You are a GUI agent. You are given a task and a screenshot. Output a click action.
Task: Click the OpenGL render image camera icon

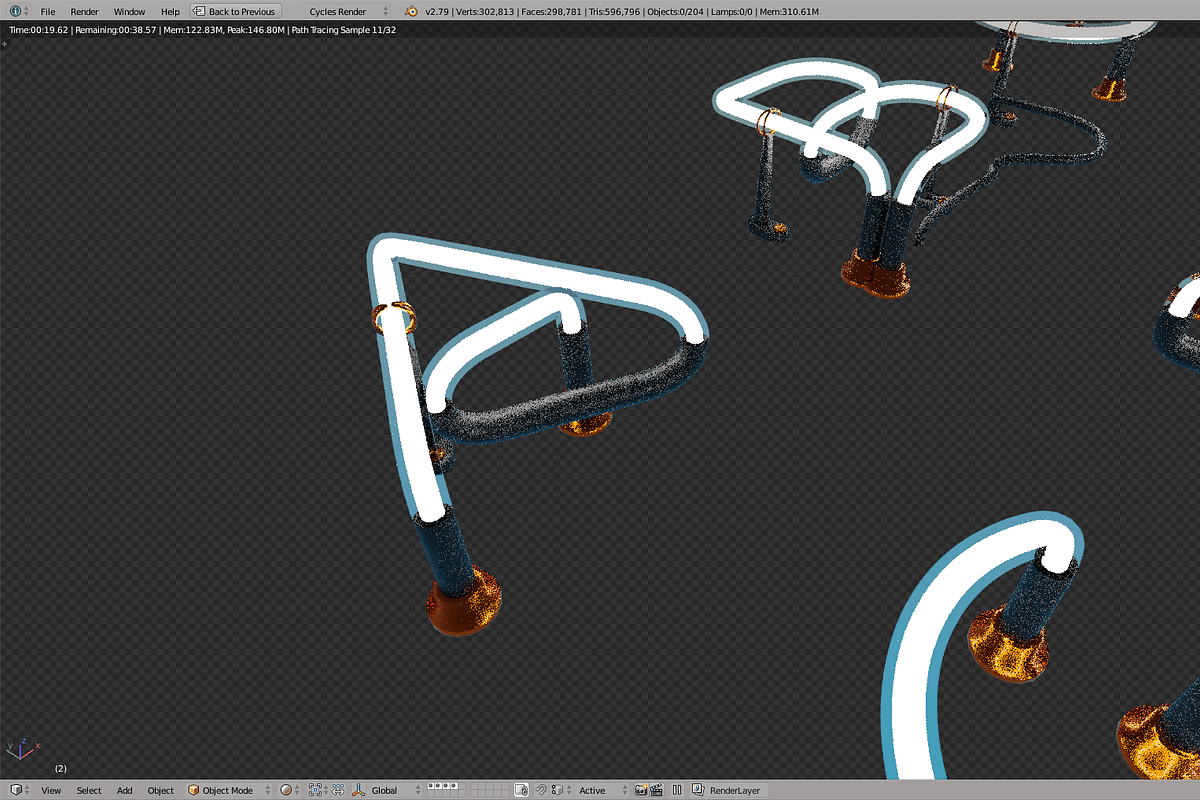coord(641,790)
